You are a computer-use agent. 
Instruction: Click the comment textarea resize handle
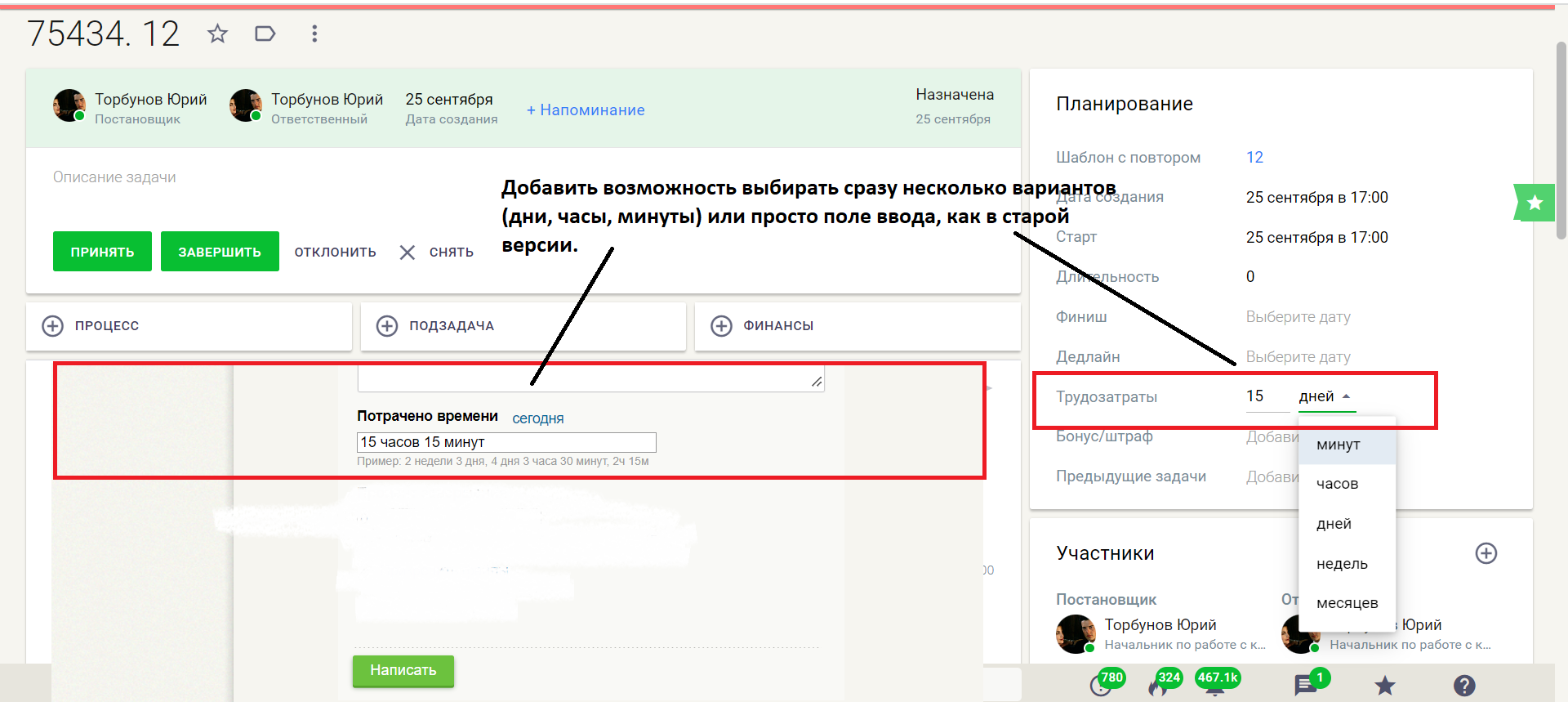(x=817, y=382)
